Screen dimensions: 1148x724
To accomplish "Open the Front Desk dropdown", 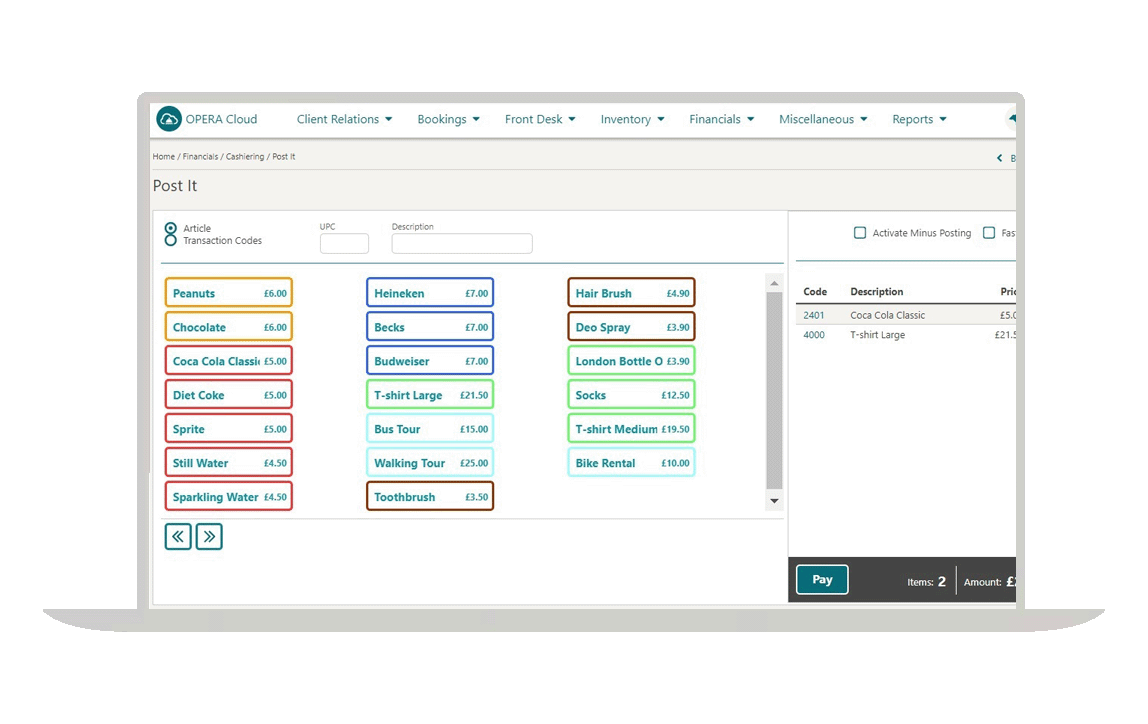I will point(540,119).
